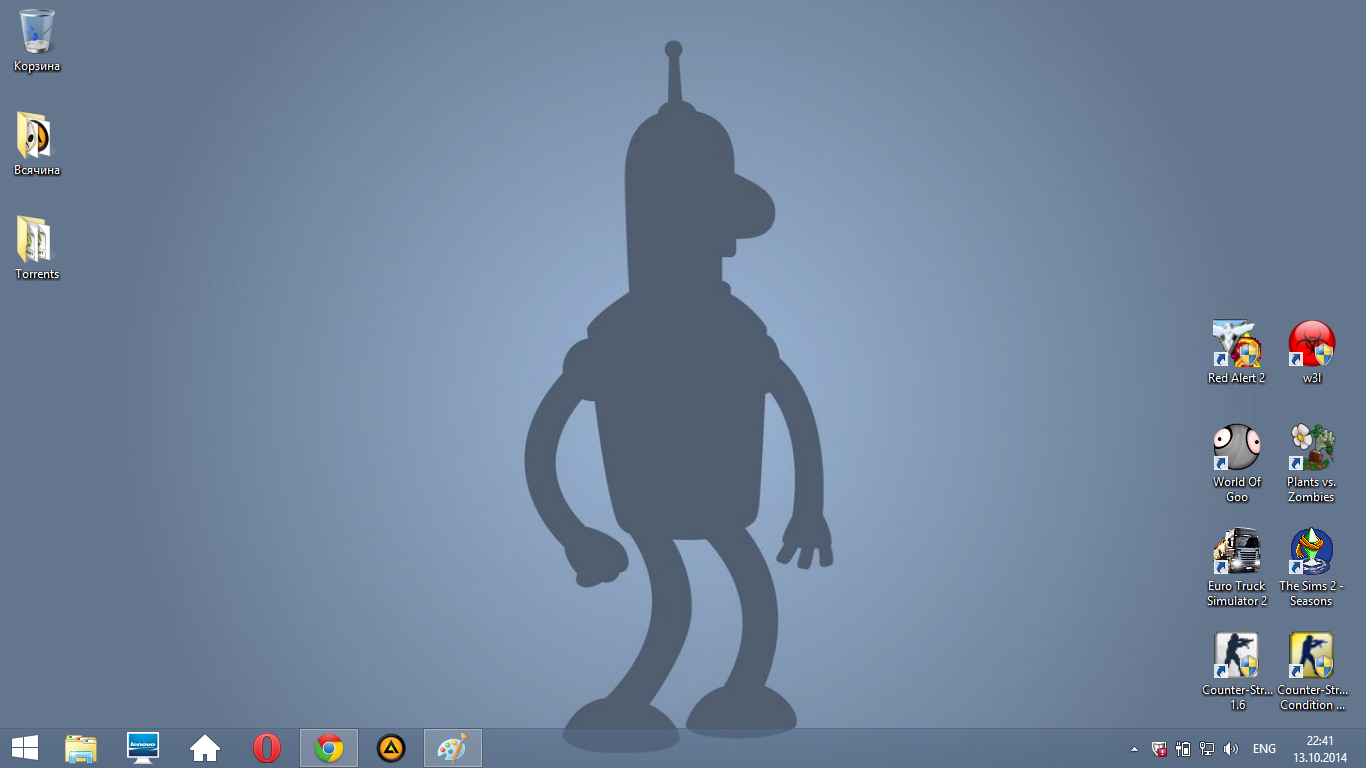Select the World Of Goo shortcut
This screenshot has width=1366, height=768.
click(1237, 463)
